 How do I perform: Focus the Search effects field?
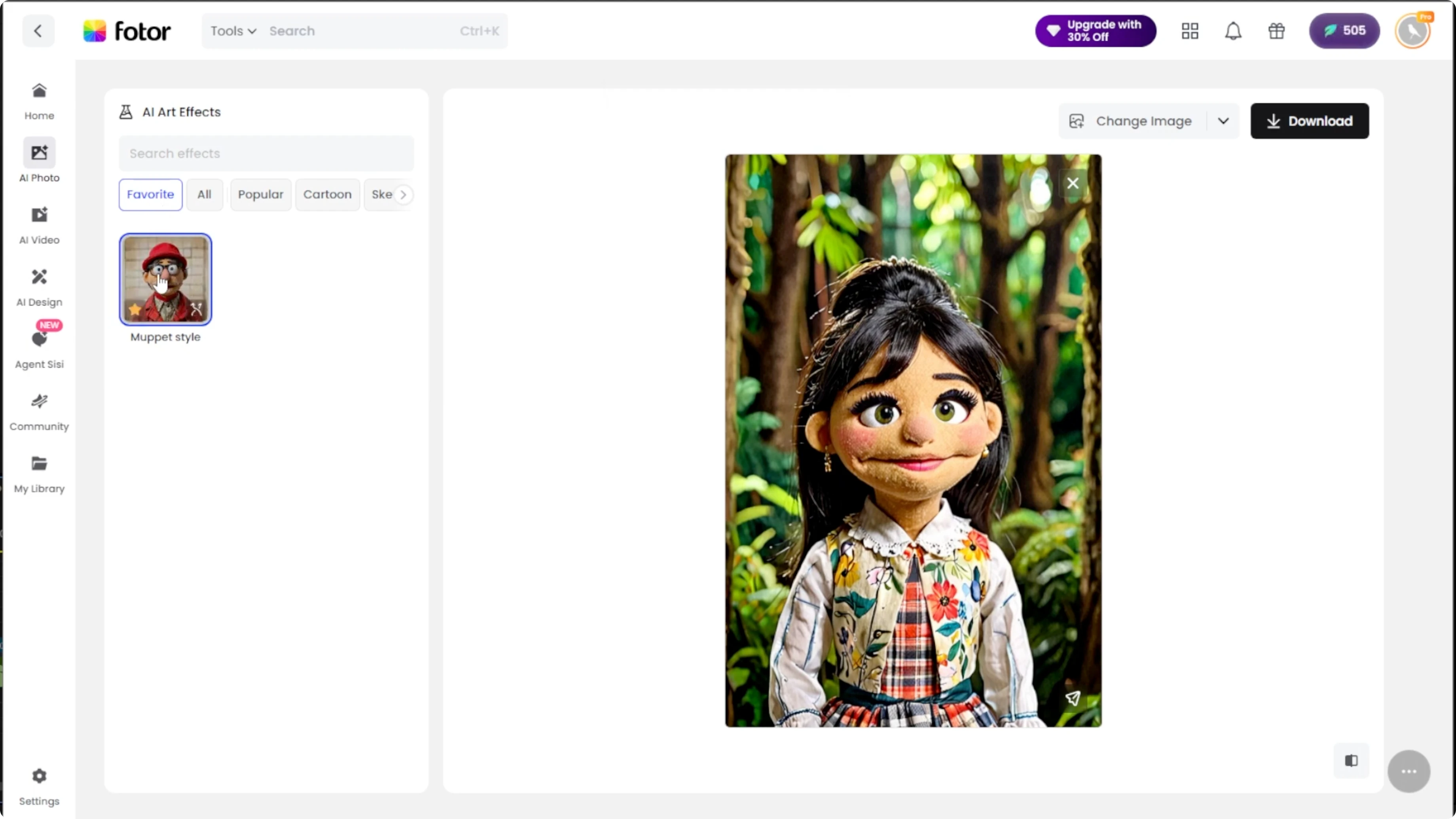[266, 153]
